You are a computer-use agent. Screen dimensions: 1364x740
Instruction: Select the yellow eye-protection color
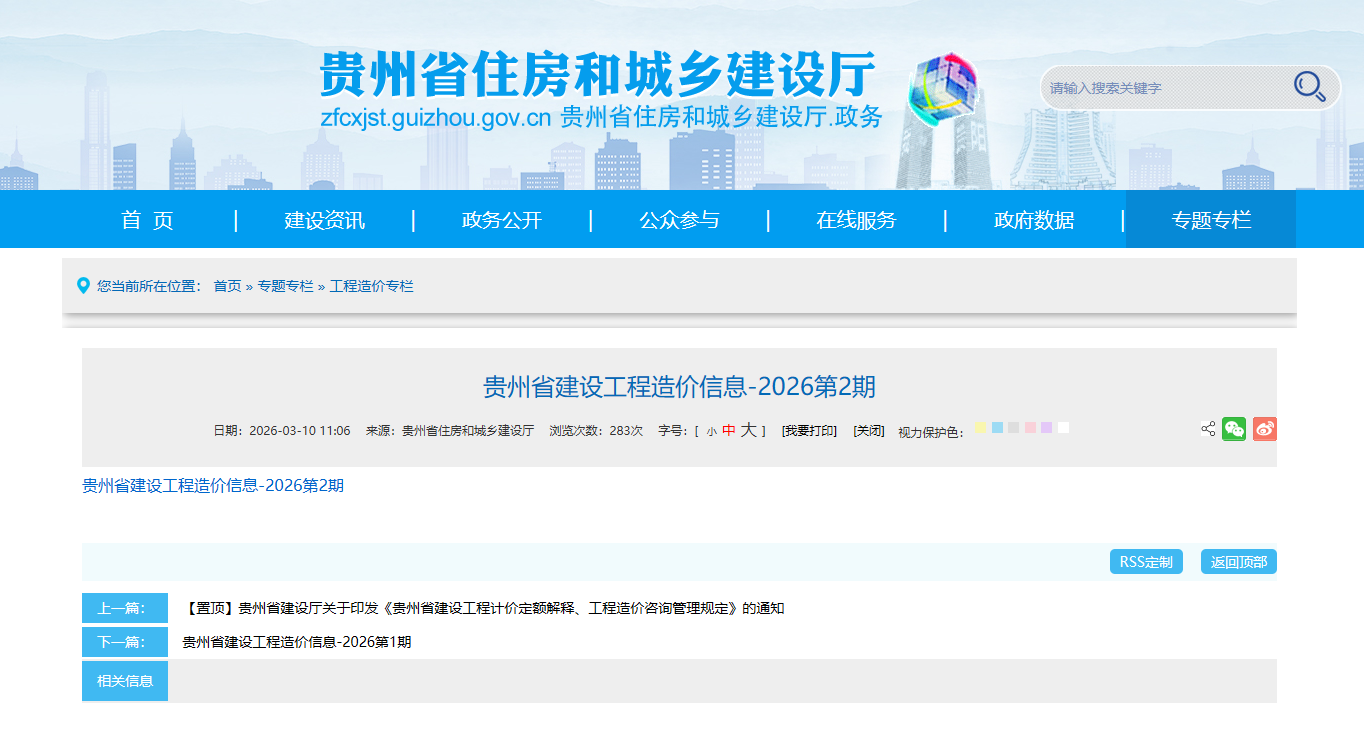tap(981, 428)
